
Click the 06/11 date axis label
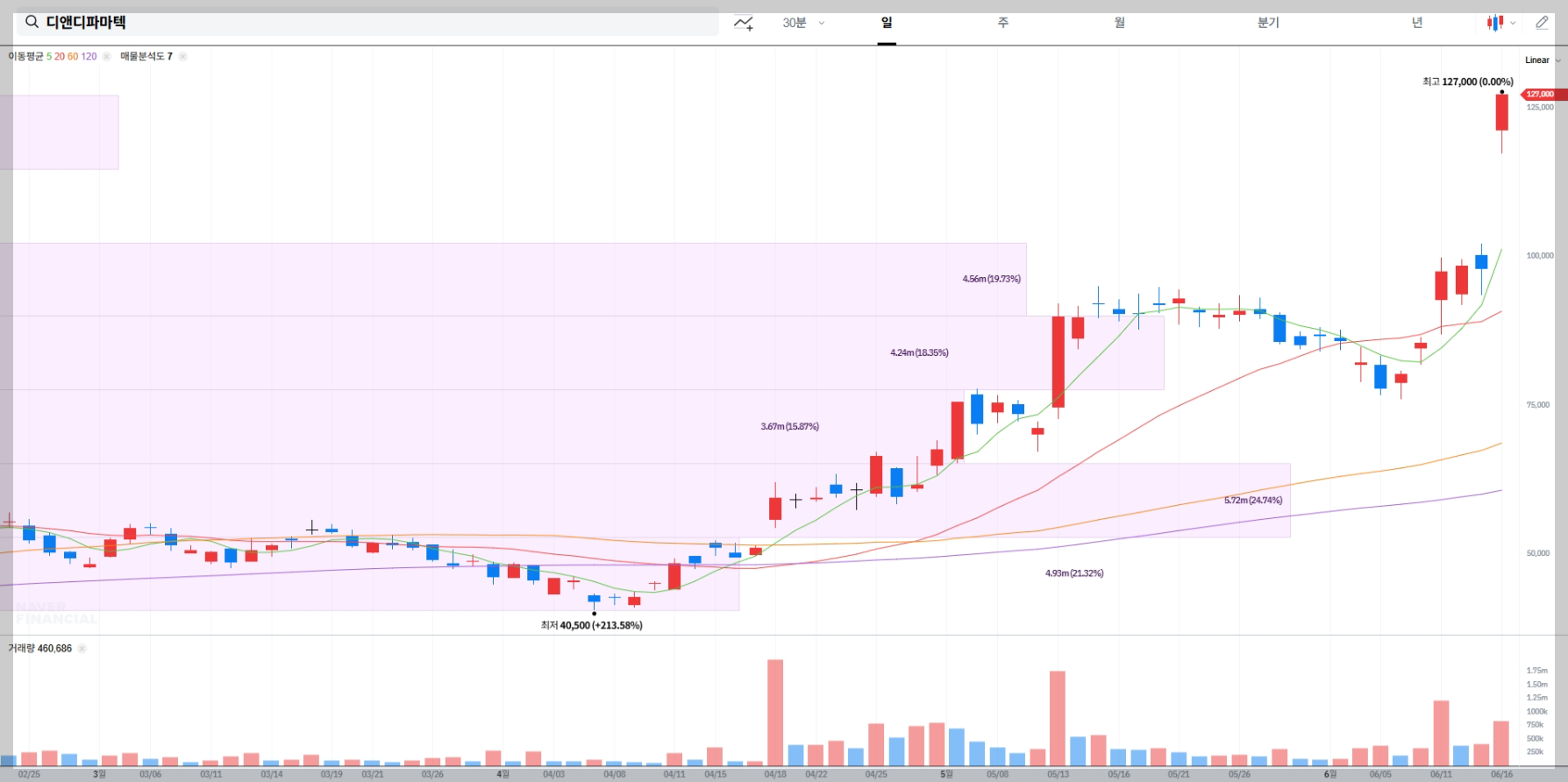[1441, 774]
